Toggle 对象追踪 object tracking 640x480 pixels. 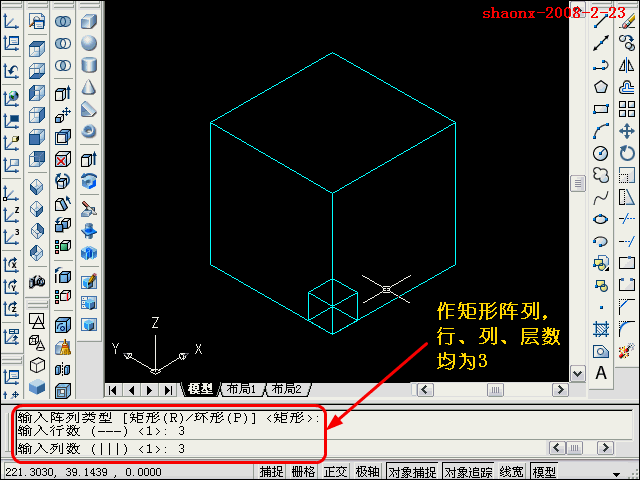[x=468, y=471]
